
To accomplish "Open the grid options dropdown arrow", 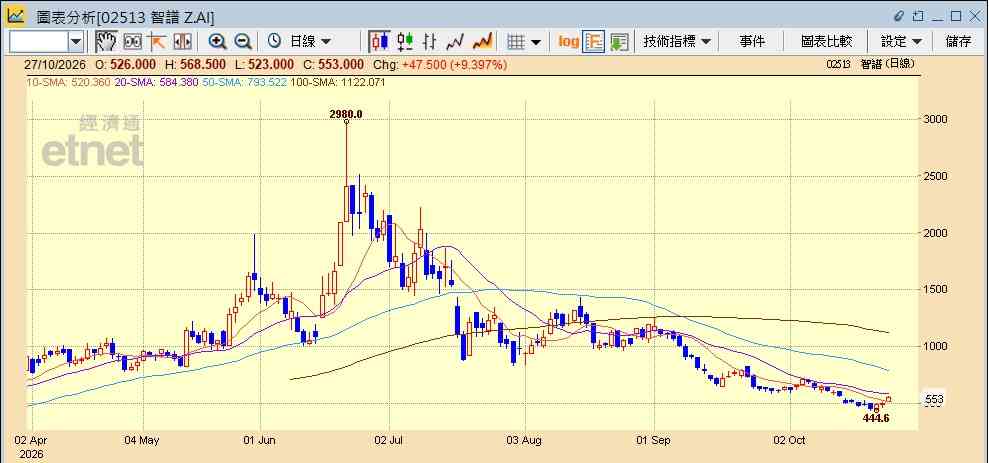I will (x=535, y=42).
